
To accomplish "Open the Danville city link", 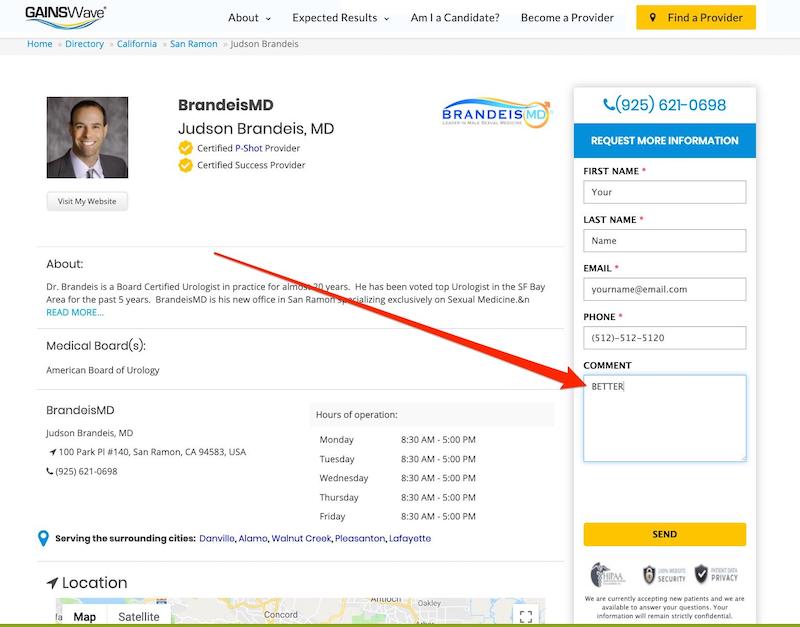I will [217, 538].
